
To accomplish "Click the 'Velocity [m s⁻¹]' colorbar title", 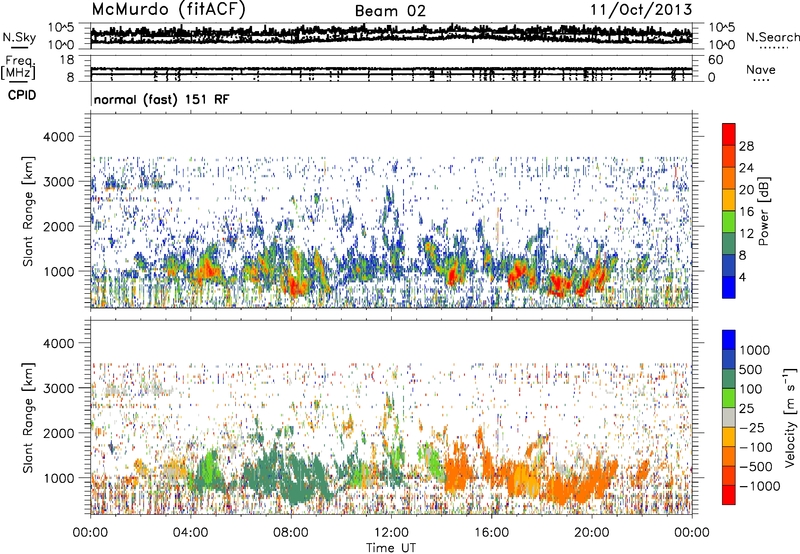I will point(790,418).
